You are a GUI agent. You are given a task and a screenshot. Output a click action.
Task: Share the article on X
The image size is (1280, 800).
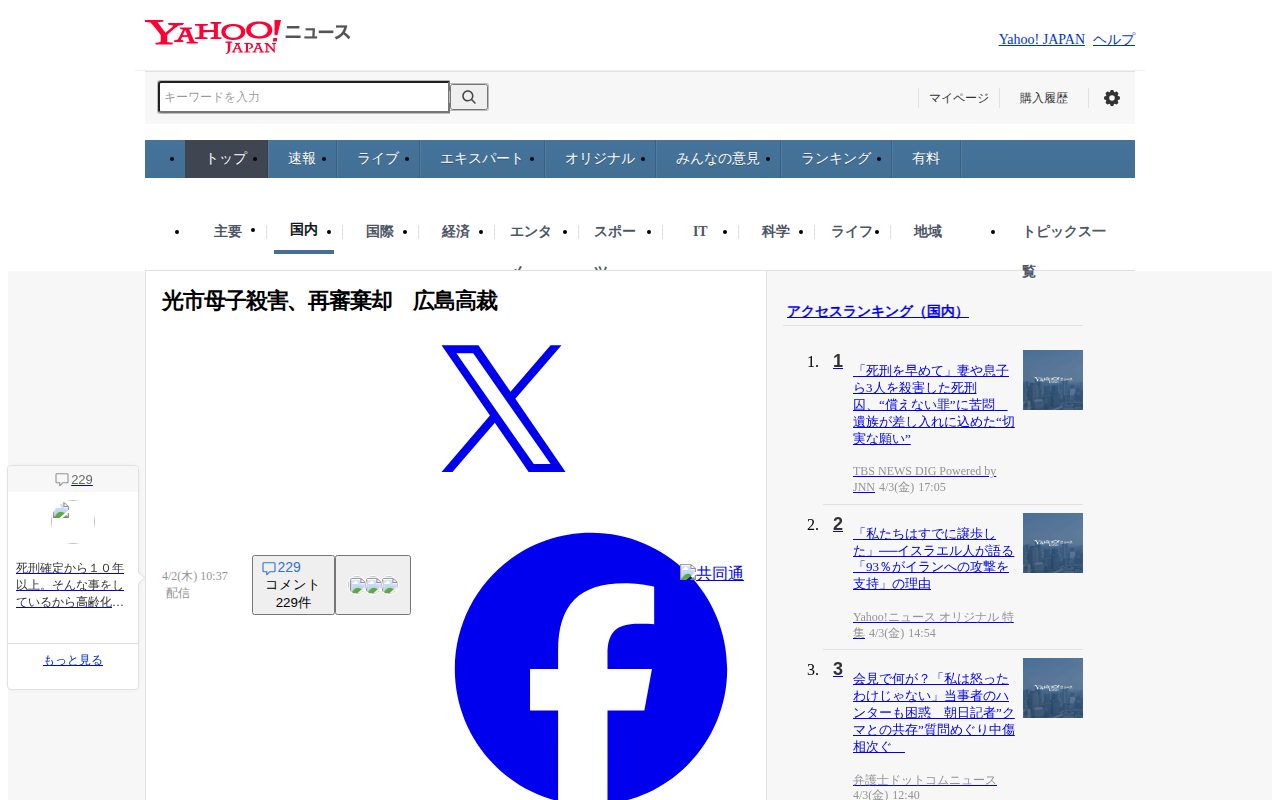tap(502, 408)
